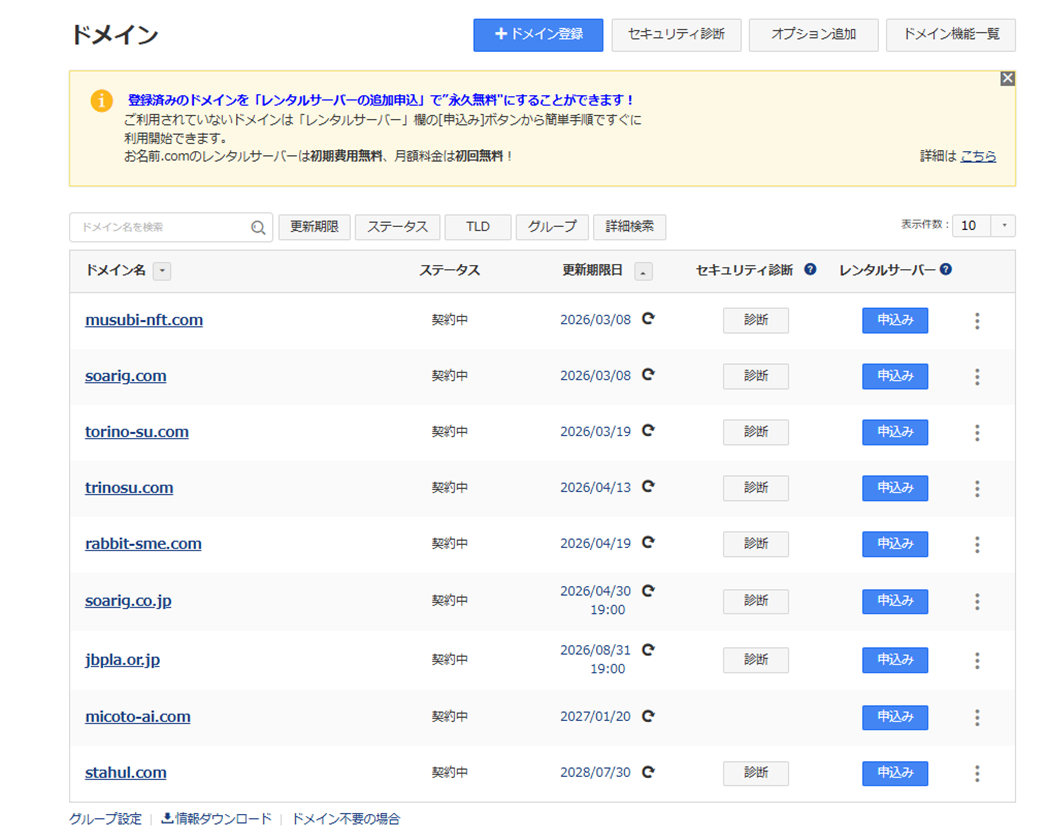Open the 詳細検索 filter

tap(630, 227)
